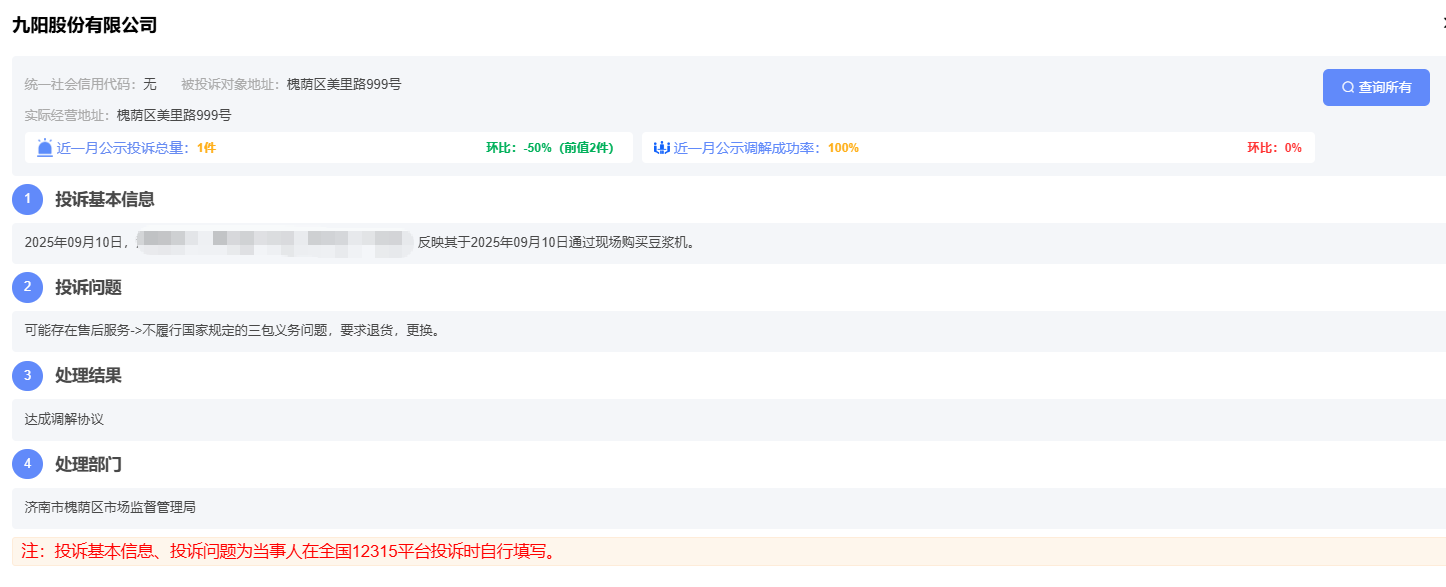Click the 实际经营地址 槐荫区美里路999号 text

tap(128, 115)
